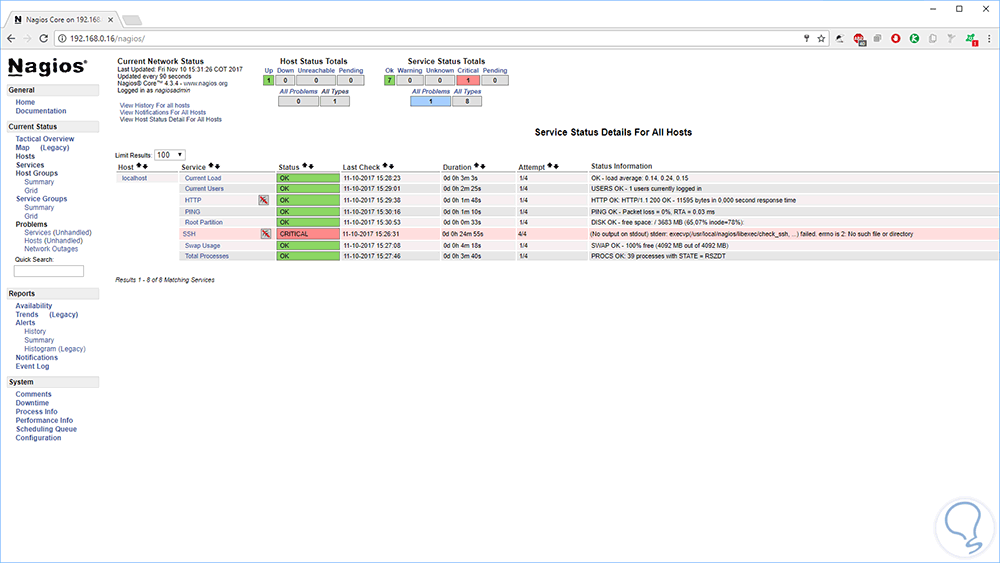The image size is (1000, 563).
Task: Open the www.nagios.org link
Action: click(205, 84)
